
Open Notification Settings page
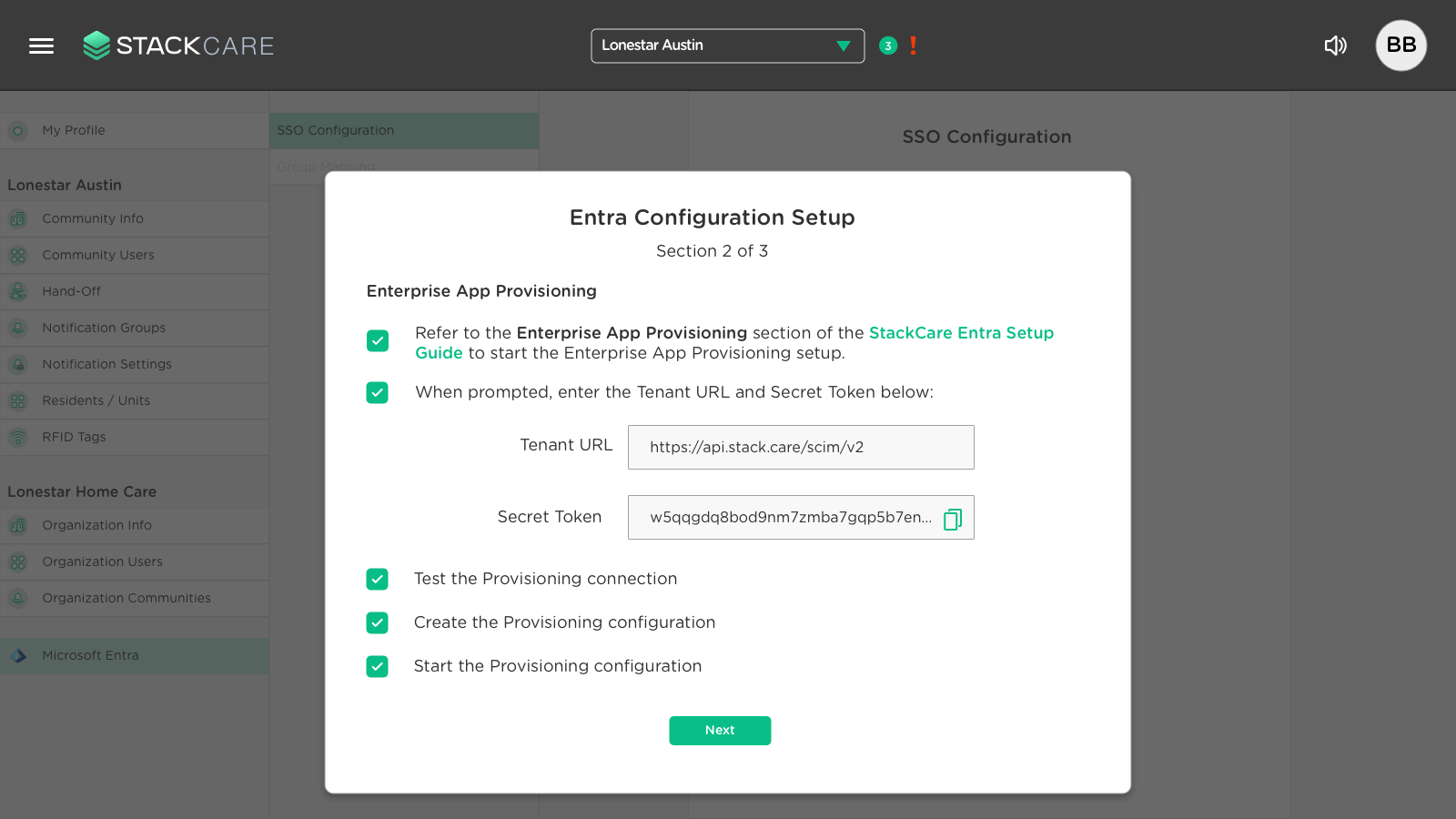pos(135,365)
